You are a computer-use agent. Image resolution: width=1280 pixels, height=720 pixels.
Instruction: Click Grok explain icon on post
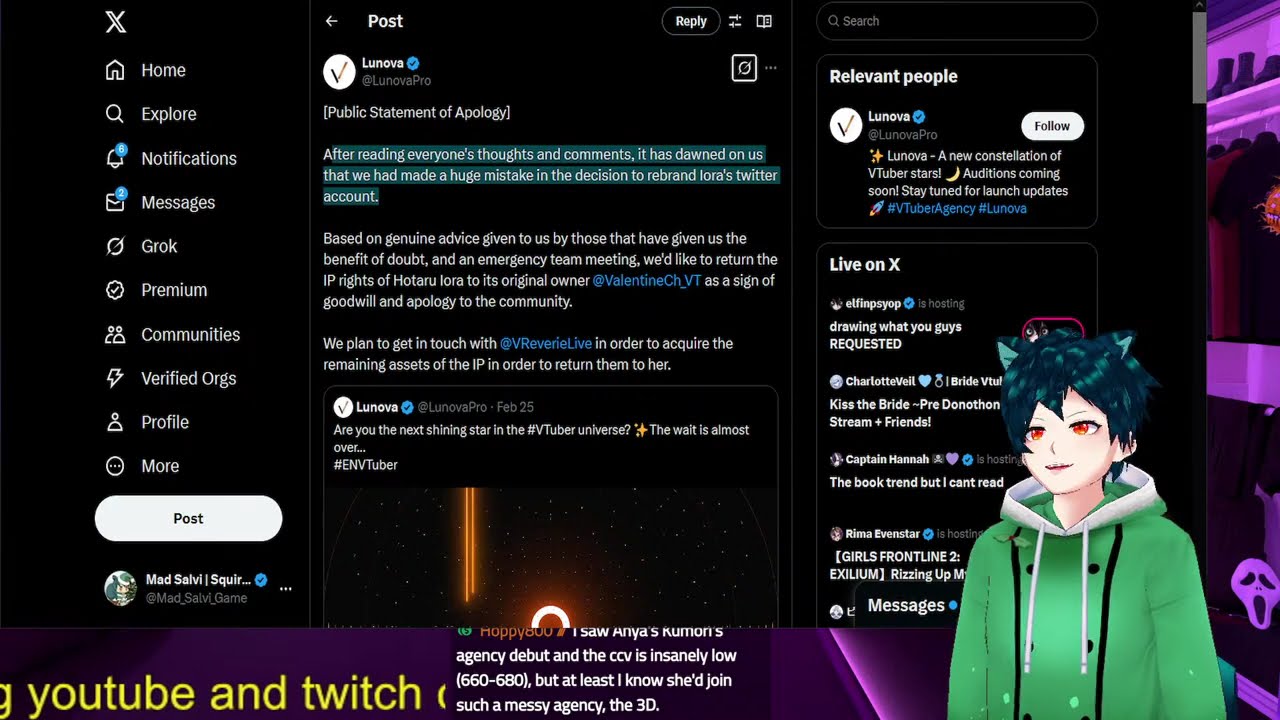744,68
